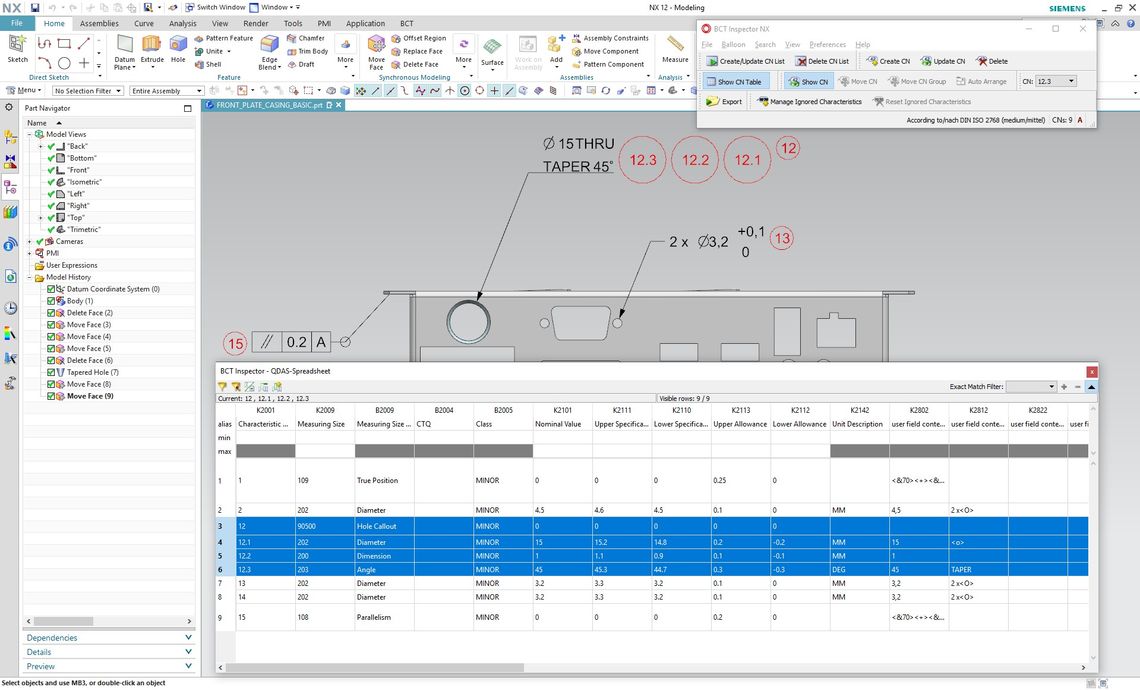Choose the Move Face tool
1140x690 pixels.
[x=376, y=52]
